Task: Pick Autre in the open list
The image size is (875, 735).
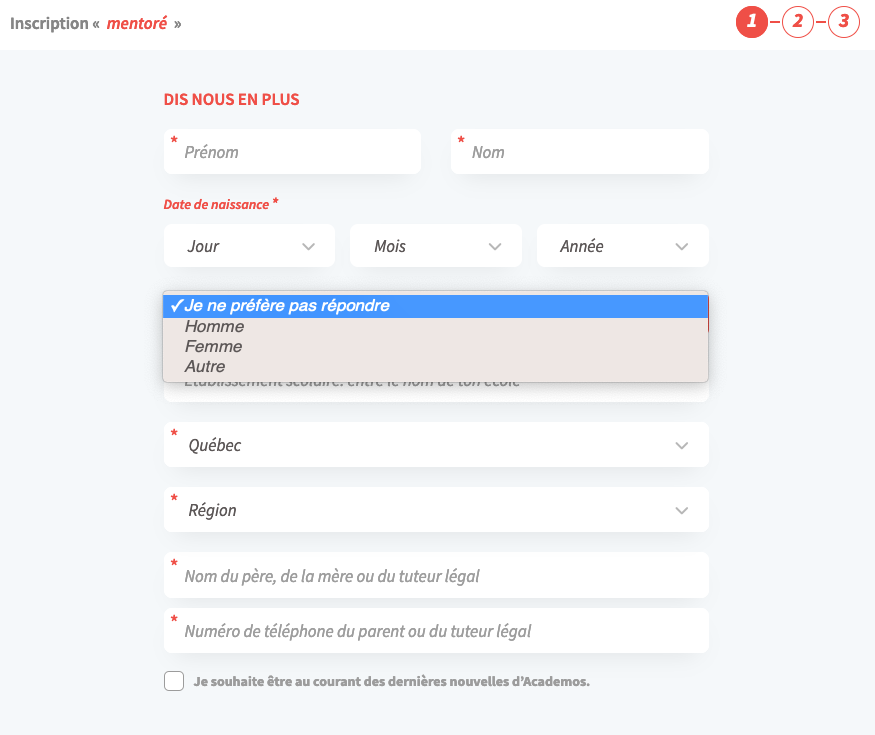Action: [x=205, y=367]
